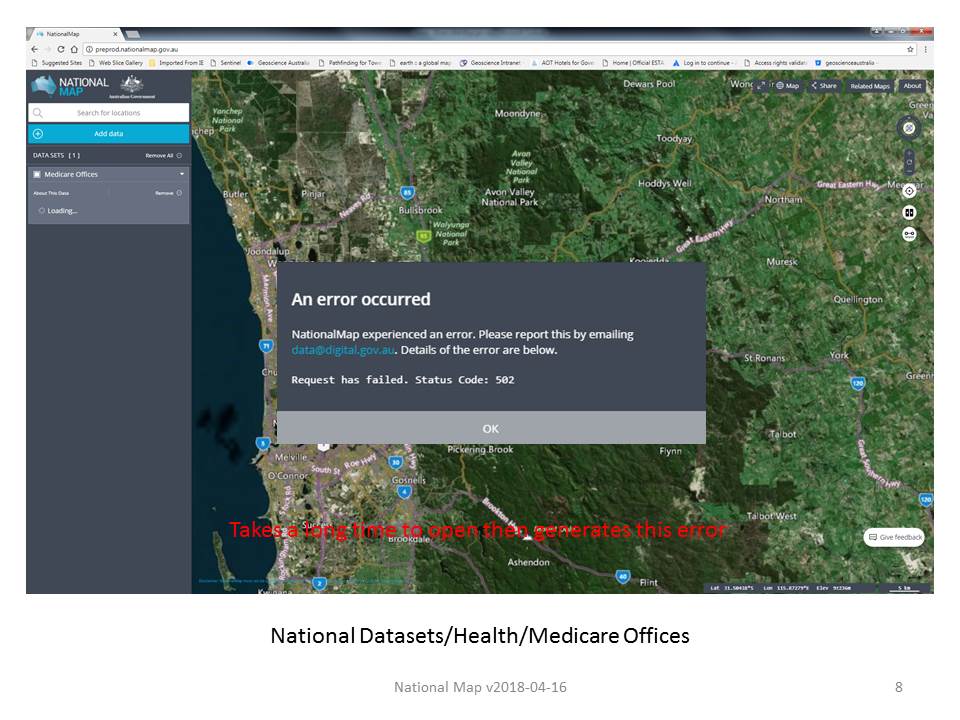Focus the Search for locations field
960x720 pixels.
pyautogui.click(x=108, y=113)
